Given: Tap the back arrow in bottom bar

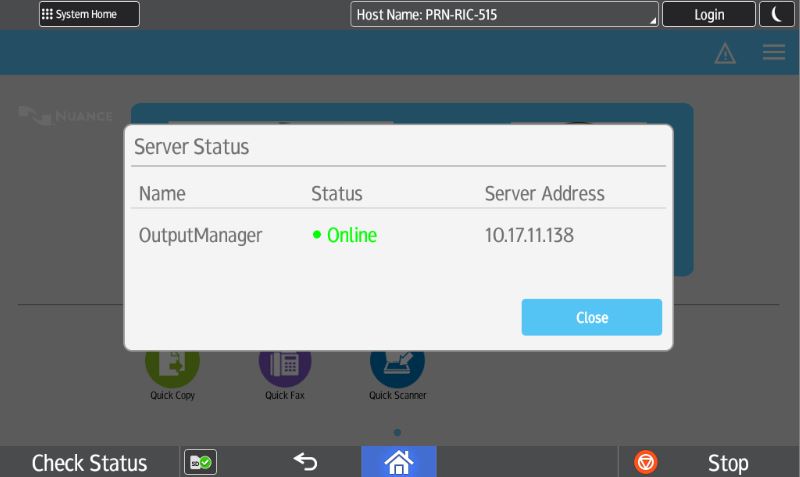Looking at the screenshot, I should tap(305, 462).
